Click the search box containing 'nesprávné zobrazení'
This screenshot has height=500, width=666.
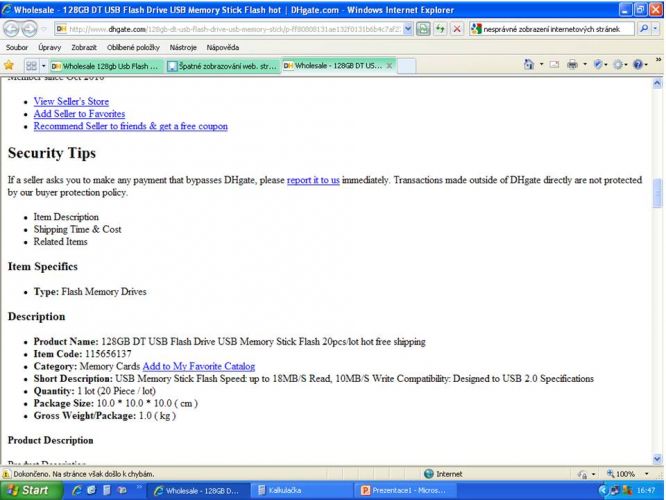(x=552, y=29)
